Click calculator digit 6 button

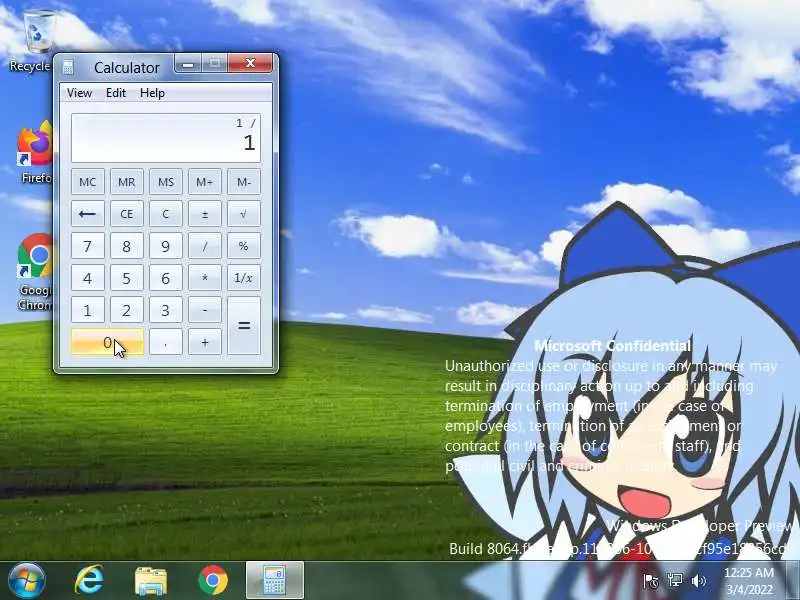[x=166, y=278]
